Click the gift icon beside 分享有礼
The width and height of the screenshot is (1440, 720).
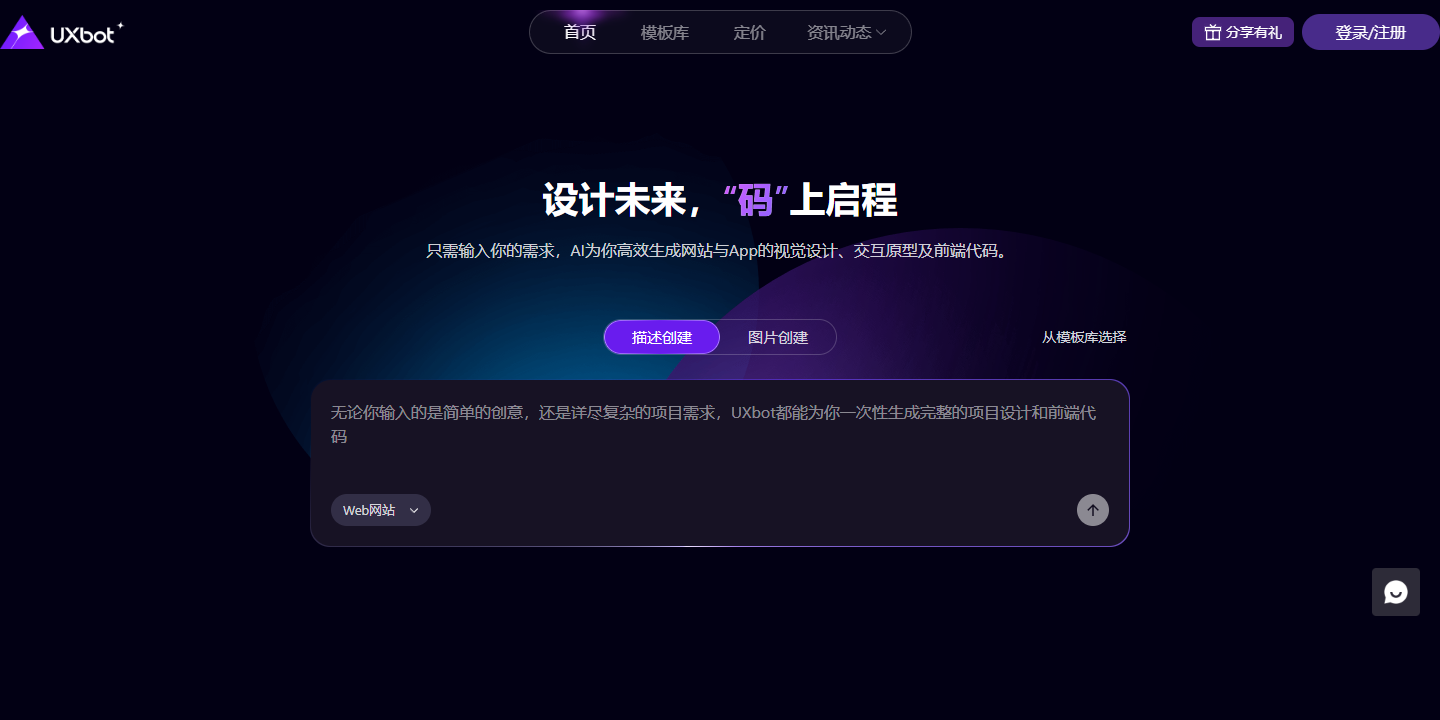coord(1212,32)
